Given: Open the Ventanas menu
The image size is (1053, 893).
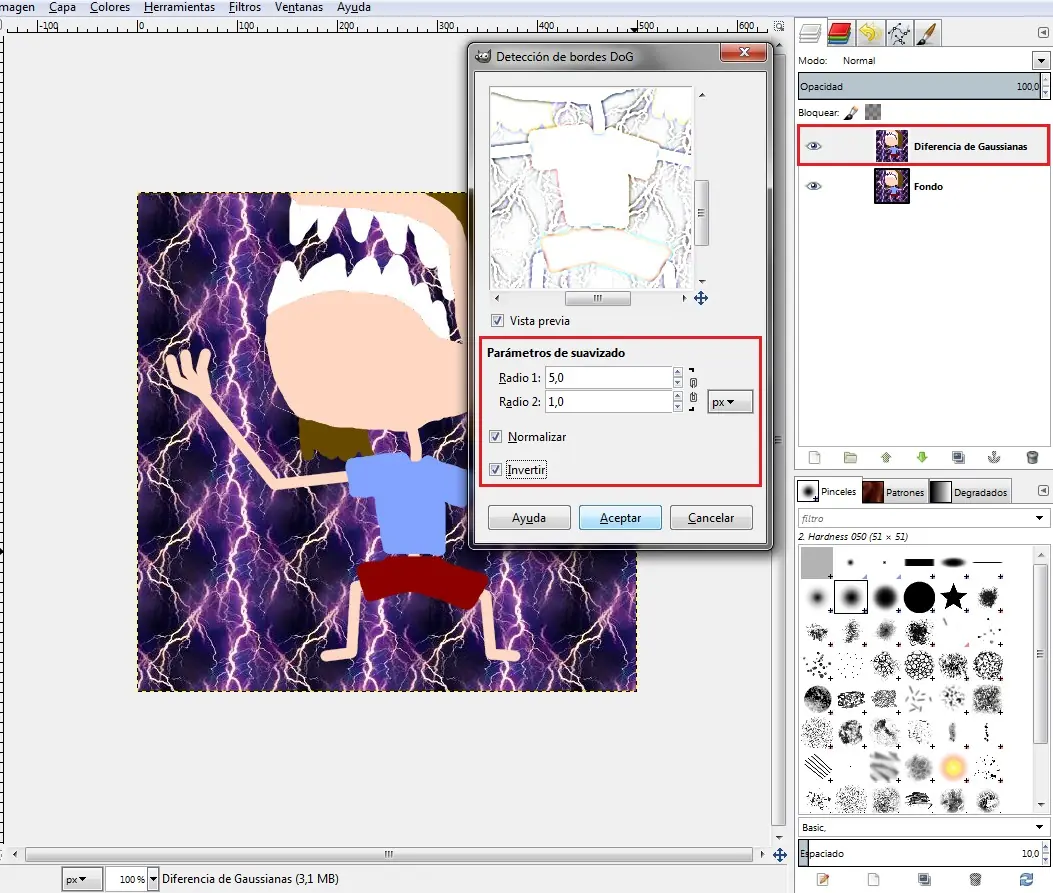Looking at the screenshot, I should click(x=299, y=7).
